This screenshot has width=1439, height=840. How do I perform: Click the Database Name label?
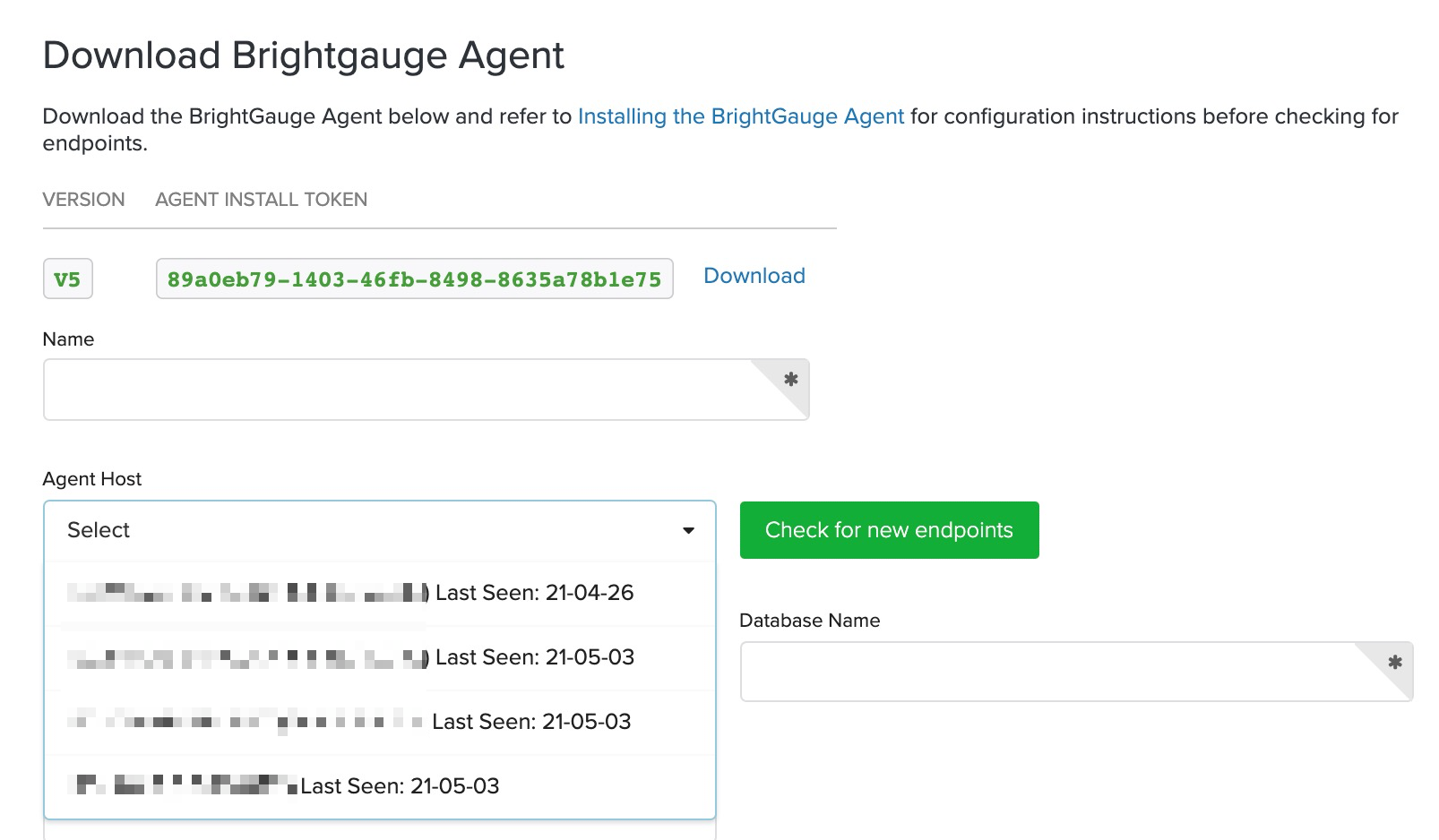[x=810, y=621]
